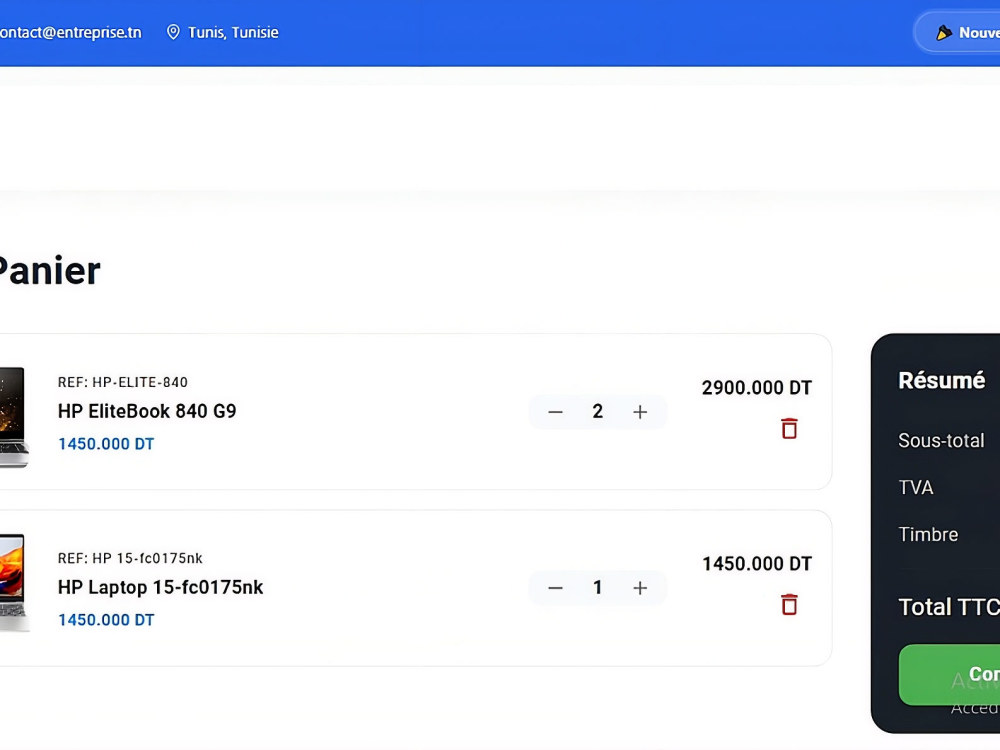Viewport: 1000px width, 750px height.
Task: Click the blue unit price under HP EliteBook
Action: 106,444
